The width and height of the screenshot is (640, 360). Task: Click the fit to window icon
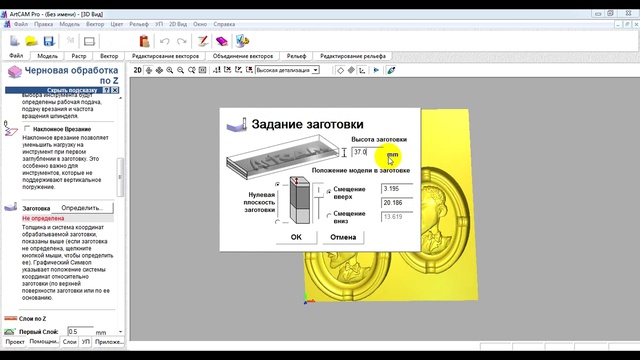tap(202, 70)
